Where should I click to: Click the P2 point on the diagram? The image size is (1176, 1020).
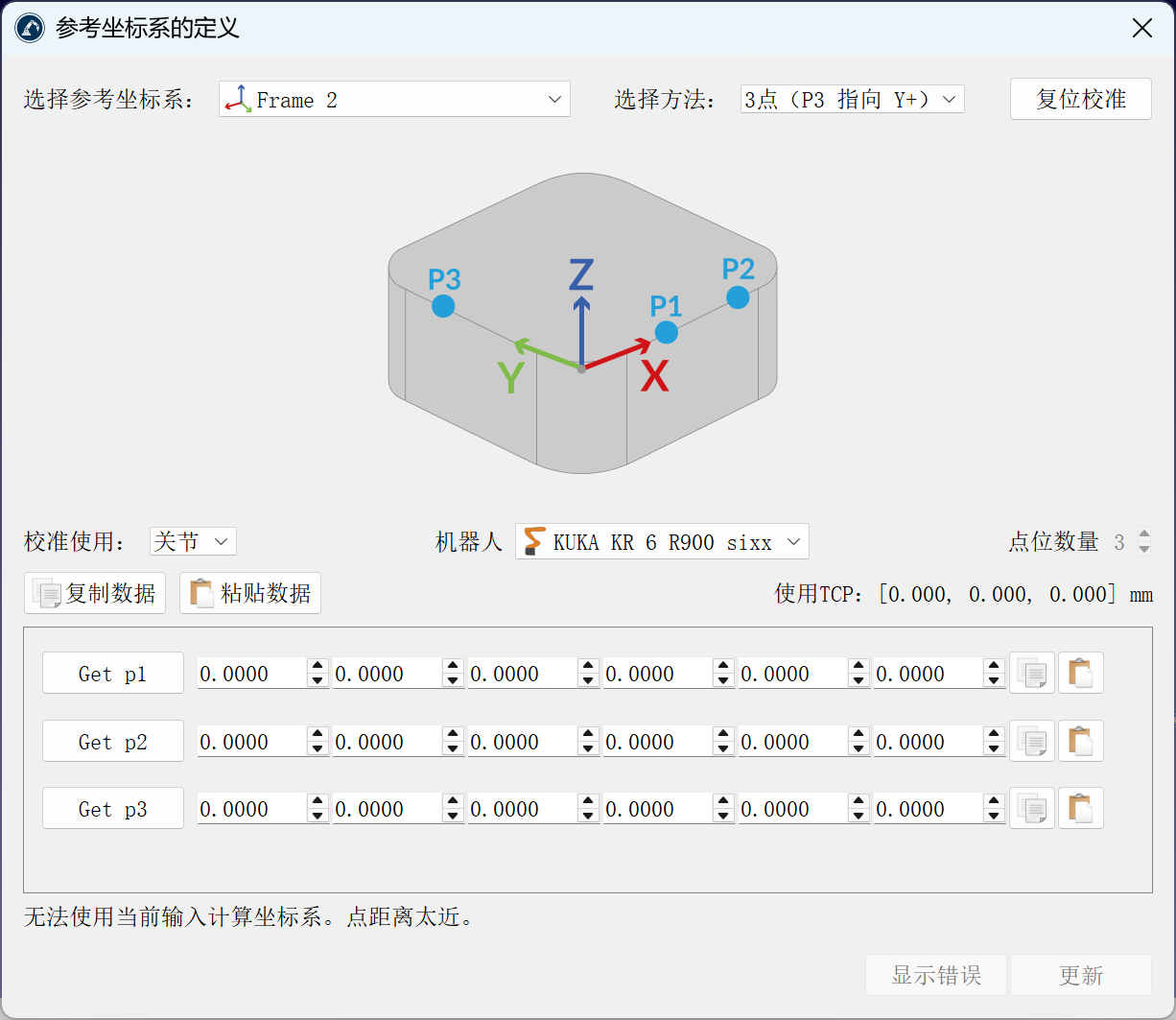tap(737, 297)
